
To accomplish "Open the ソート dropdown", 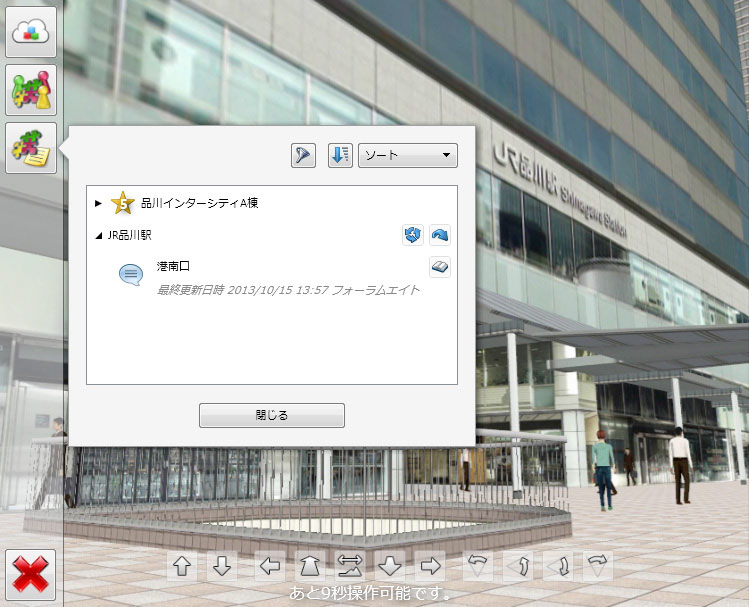I will tap(407, 155).
